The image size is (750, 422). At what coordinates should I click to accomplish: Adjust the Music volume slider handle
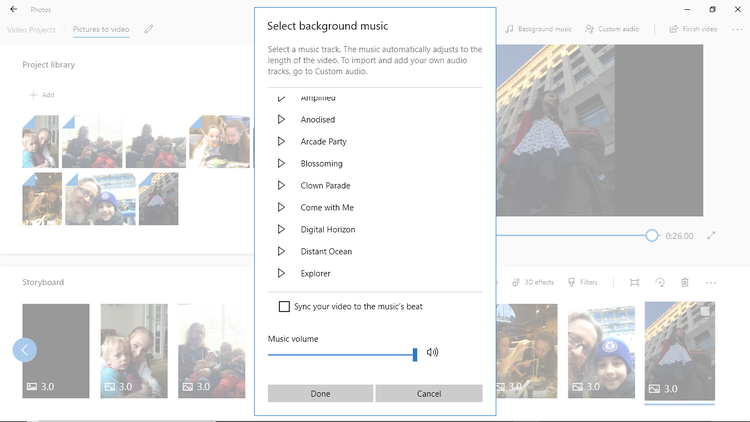point(415,355)
